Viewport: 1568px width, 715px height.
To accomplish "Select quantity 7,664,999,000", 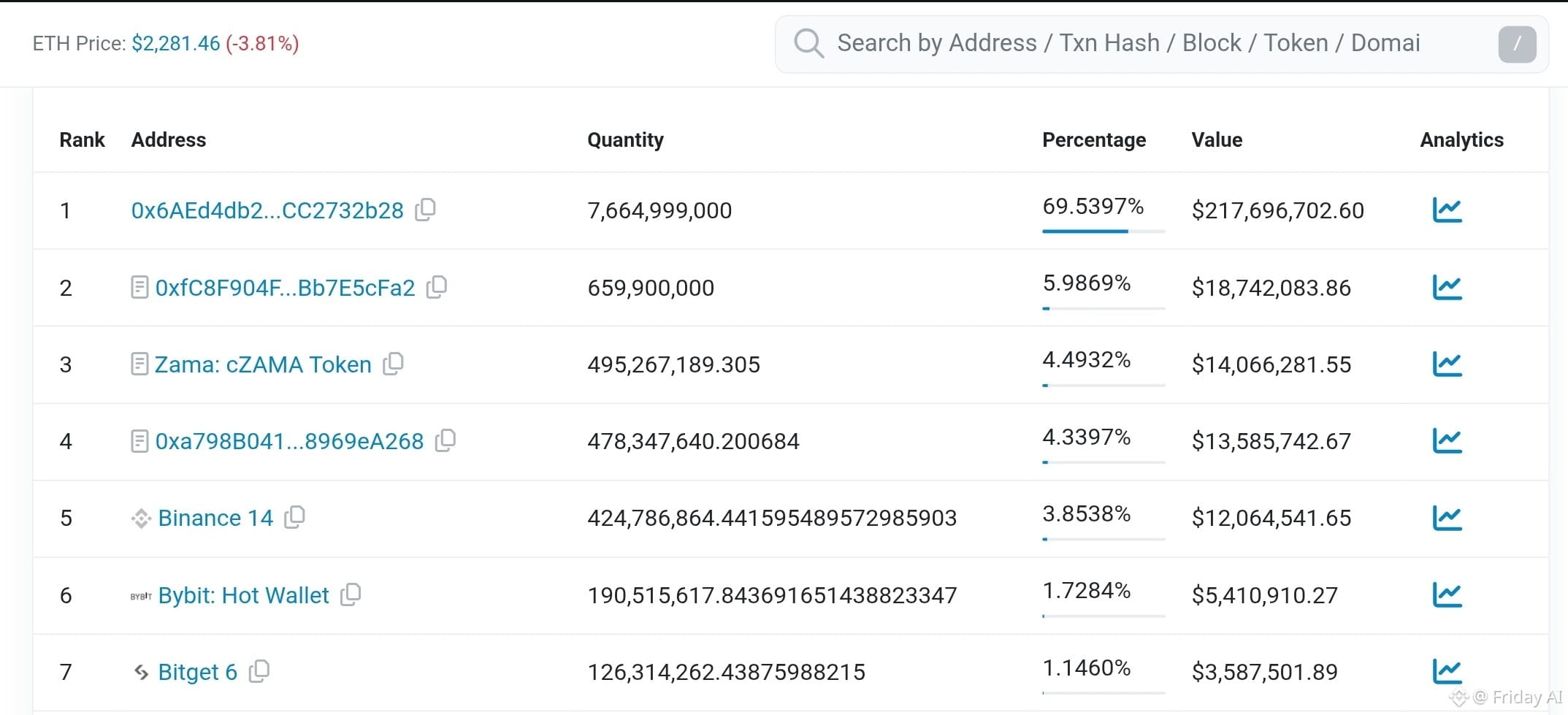I will tap(659, 210).
